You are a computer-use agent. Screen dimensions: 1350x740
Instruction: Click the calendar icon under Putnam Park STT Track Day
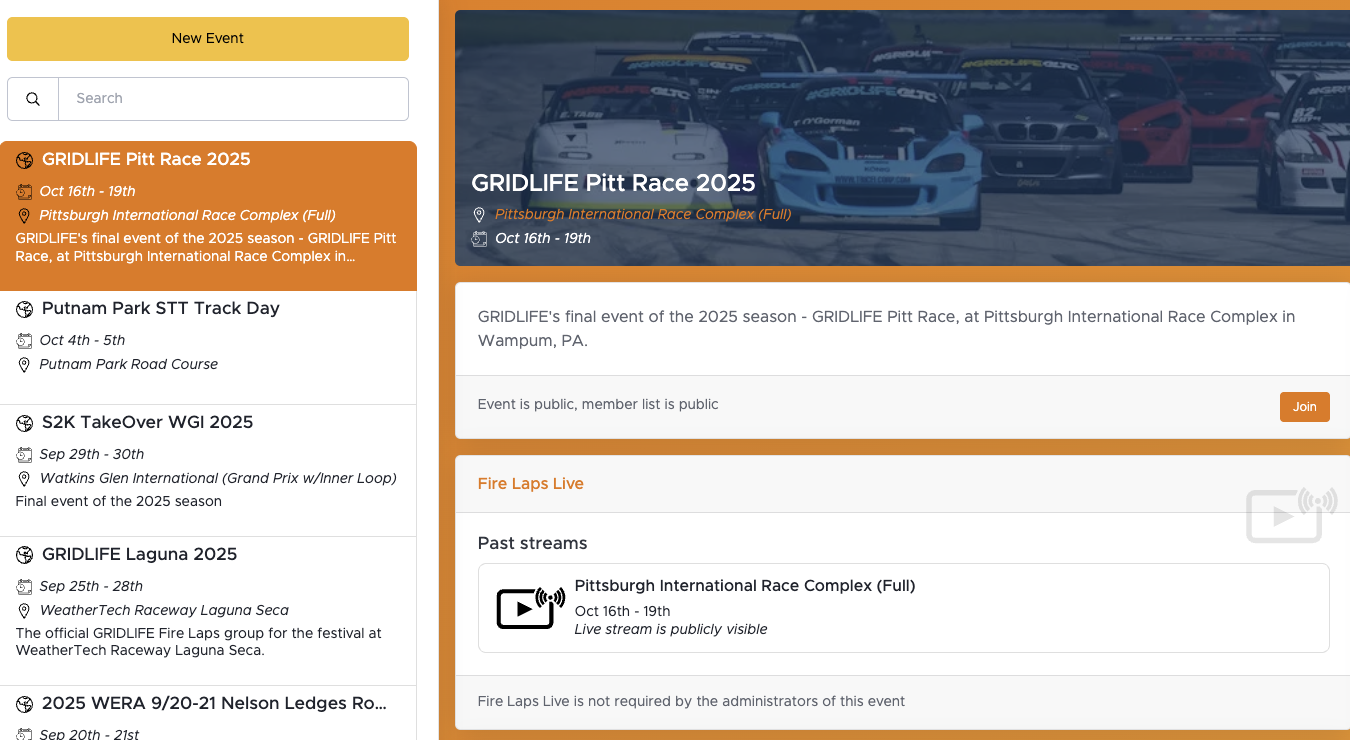coord(23,340)
